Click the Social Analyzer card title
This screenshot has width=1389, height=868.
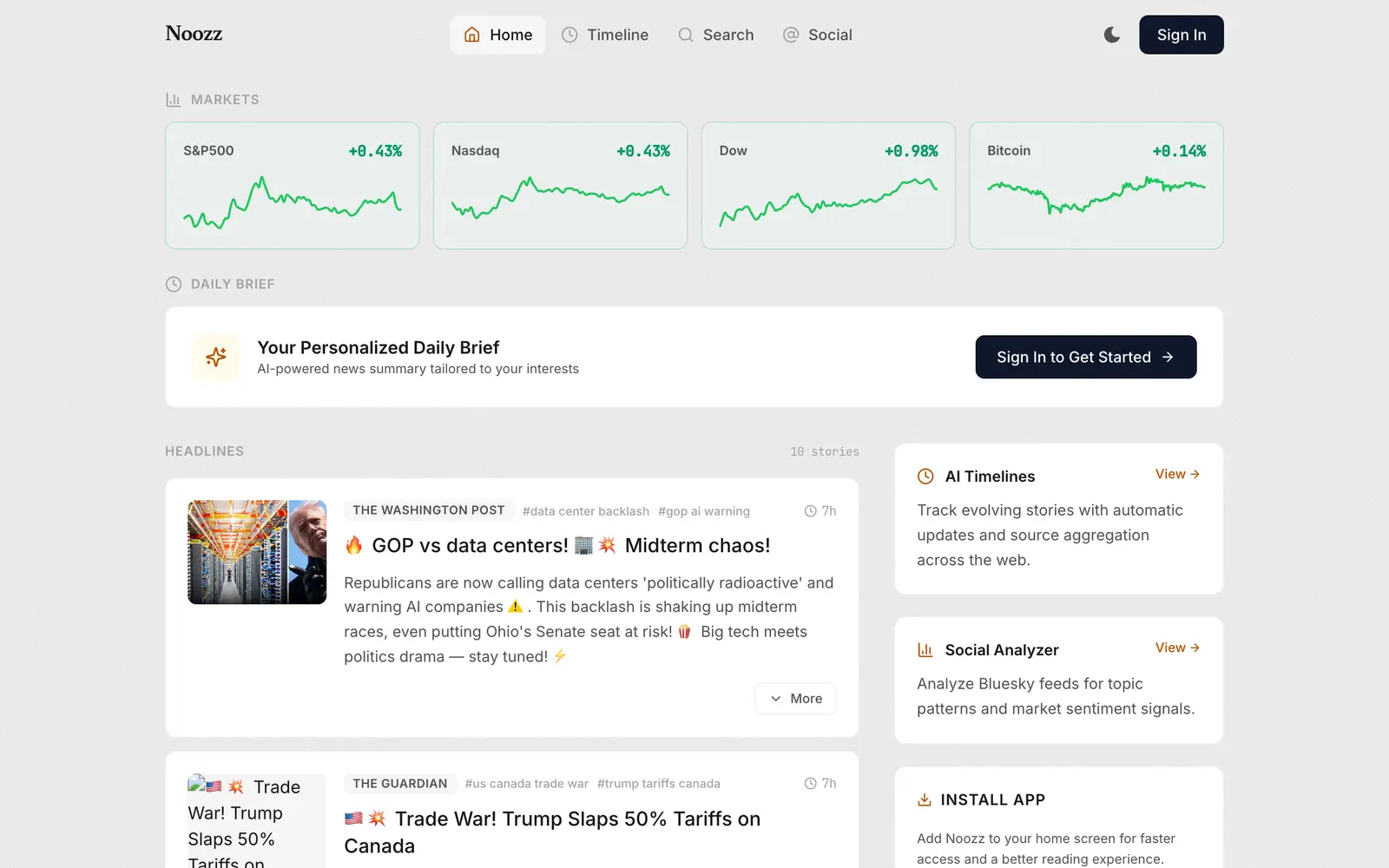(1002, 650)
